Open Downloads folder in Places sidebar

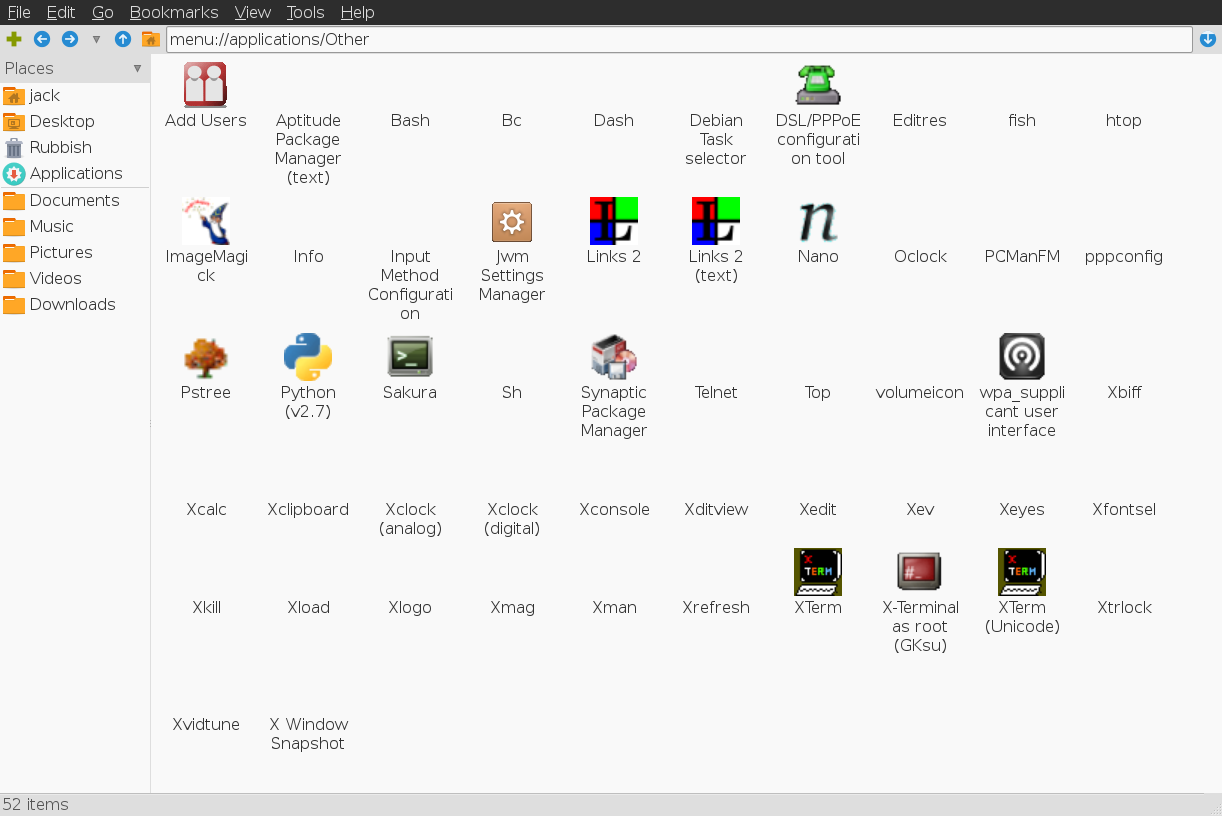click(72, 304)
